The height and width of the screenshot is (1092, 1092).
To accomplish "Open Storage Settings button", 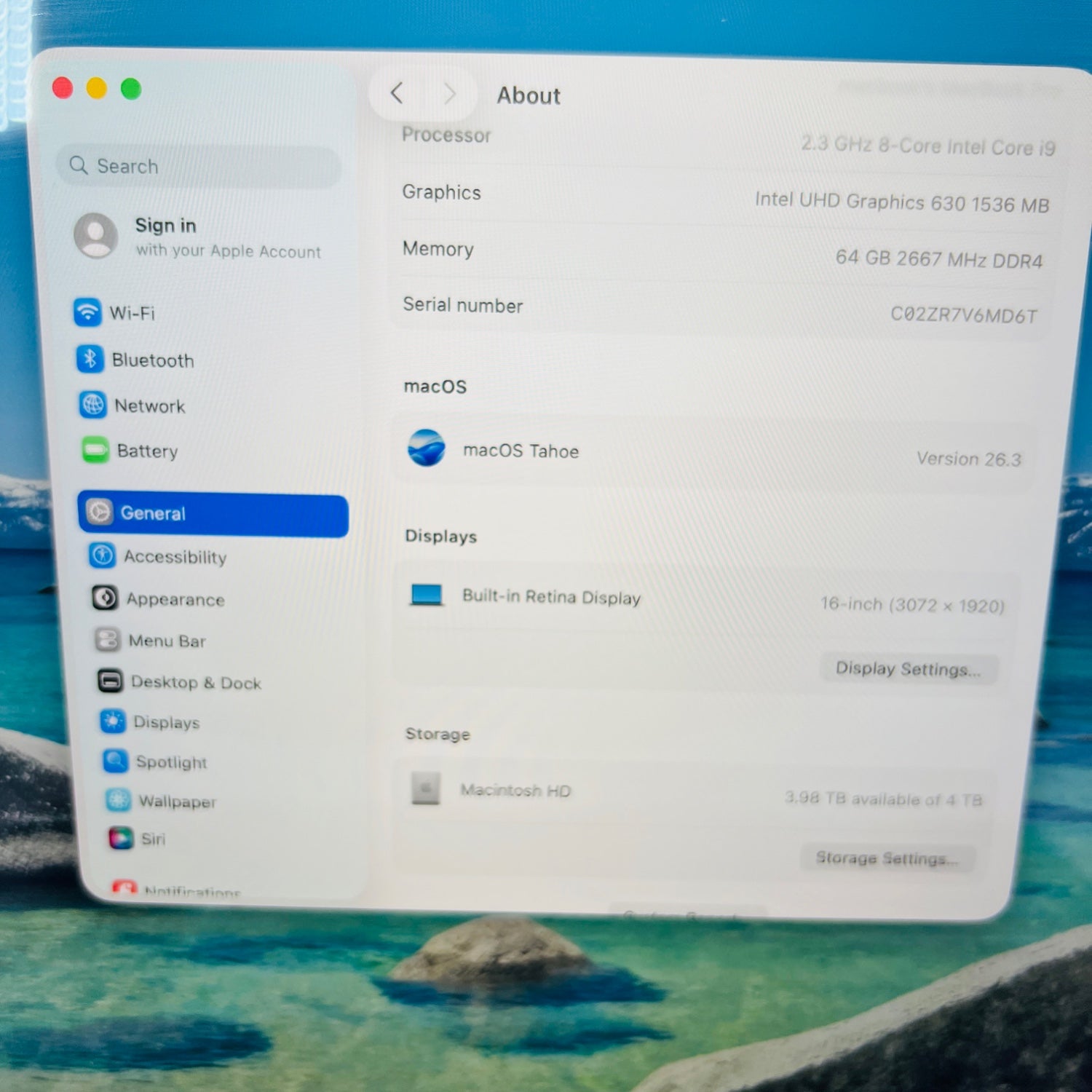I will [x=886, y=858].
